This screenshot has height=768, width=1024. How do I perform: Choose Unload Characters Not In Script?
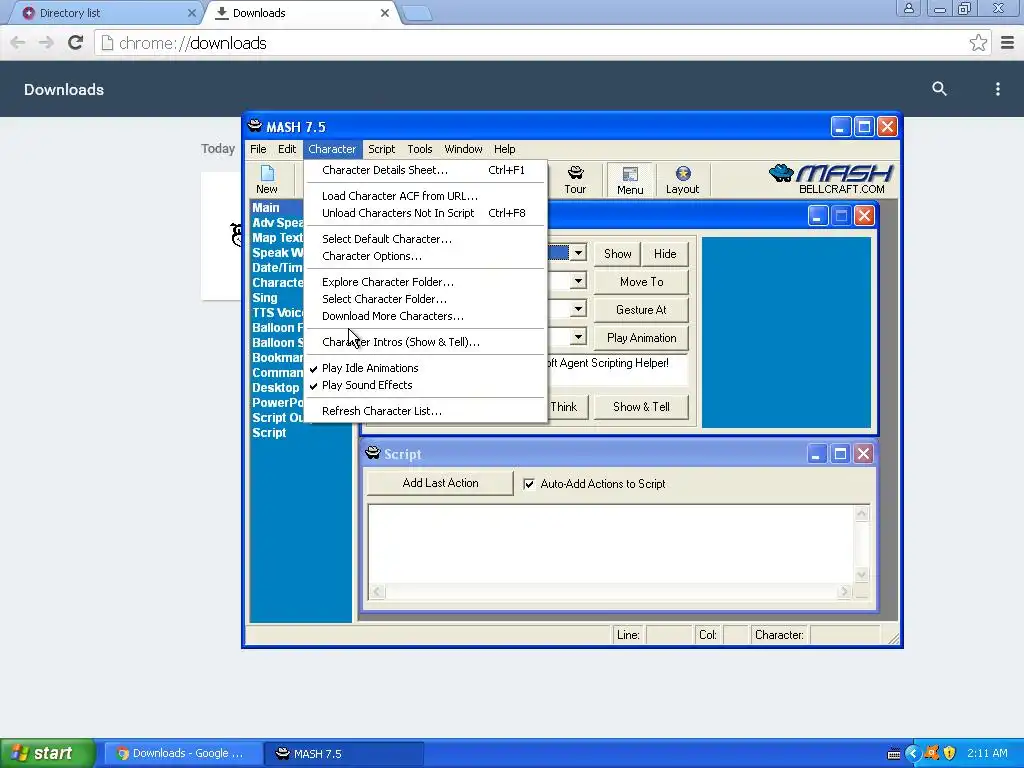pos(425,213)
